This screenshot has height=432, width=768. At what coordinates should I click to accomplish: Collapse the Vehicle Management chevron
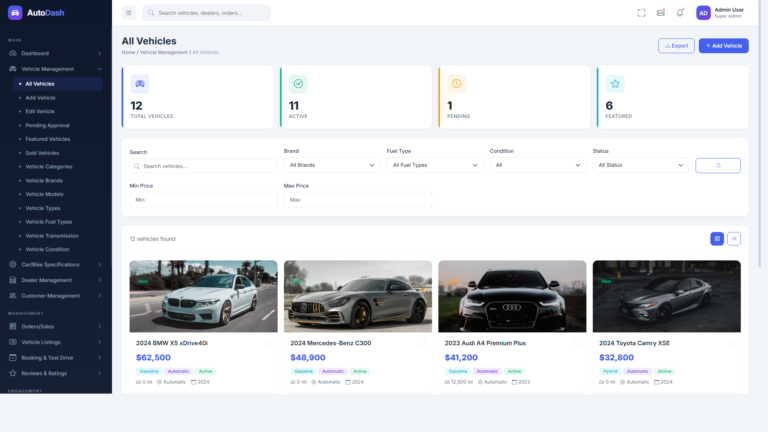pos(99,69)
